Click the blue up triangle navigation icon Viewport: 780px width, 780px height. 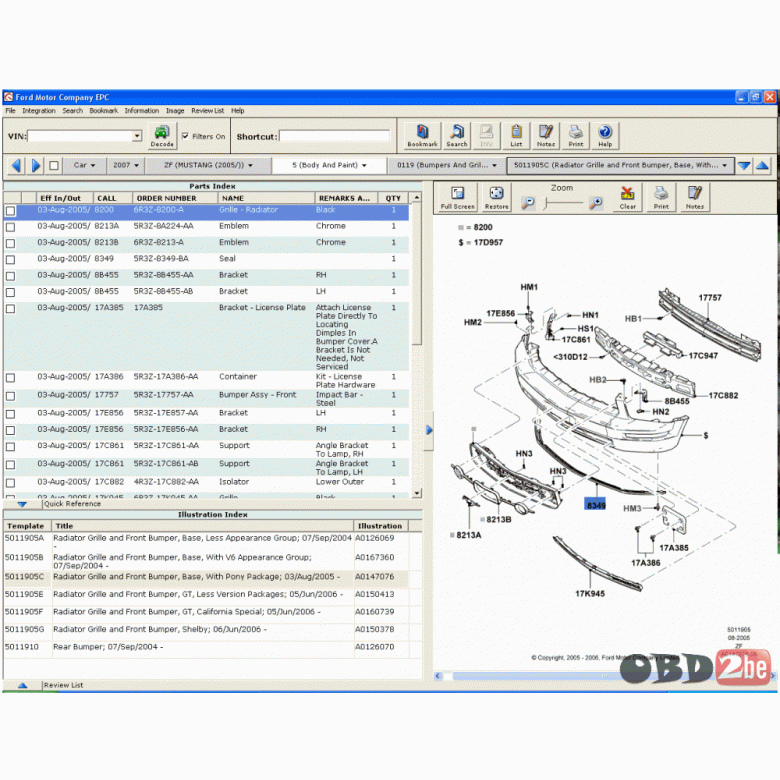(762, 166)
